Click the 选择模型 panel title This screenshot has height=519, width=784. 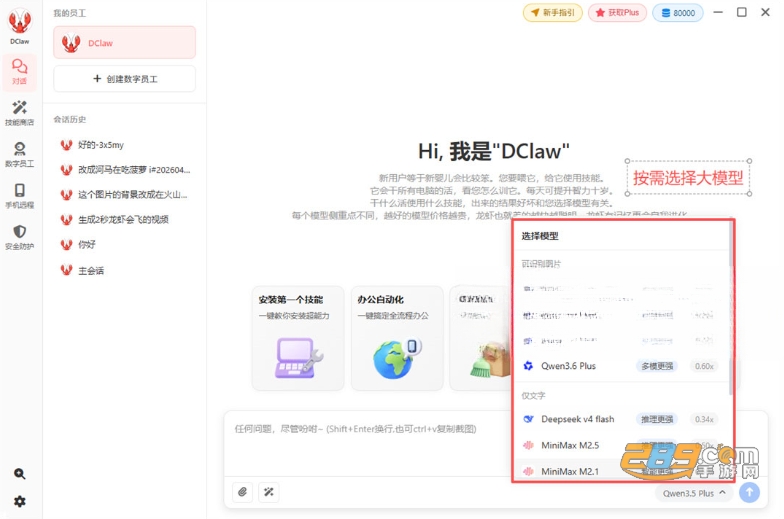click(540, 236)
